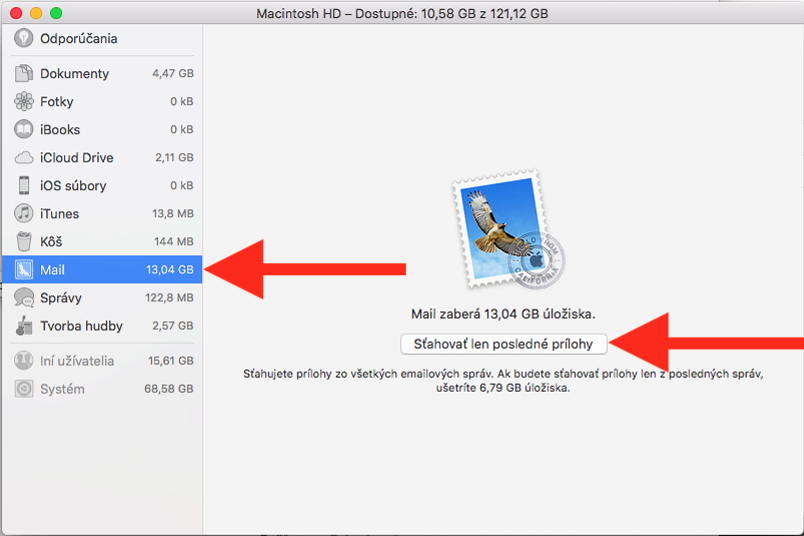Select the Systém storage entry
Screen dimensions: 804x536
[x=62, y=389]
